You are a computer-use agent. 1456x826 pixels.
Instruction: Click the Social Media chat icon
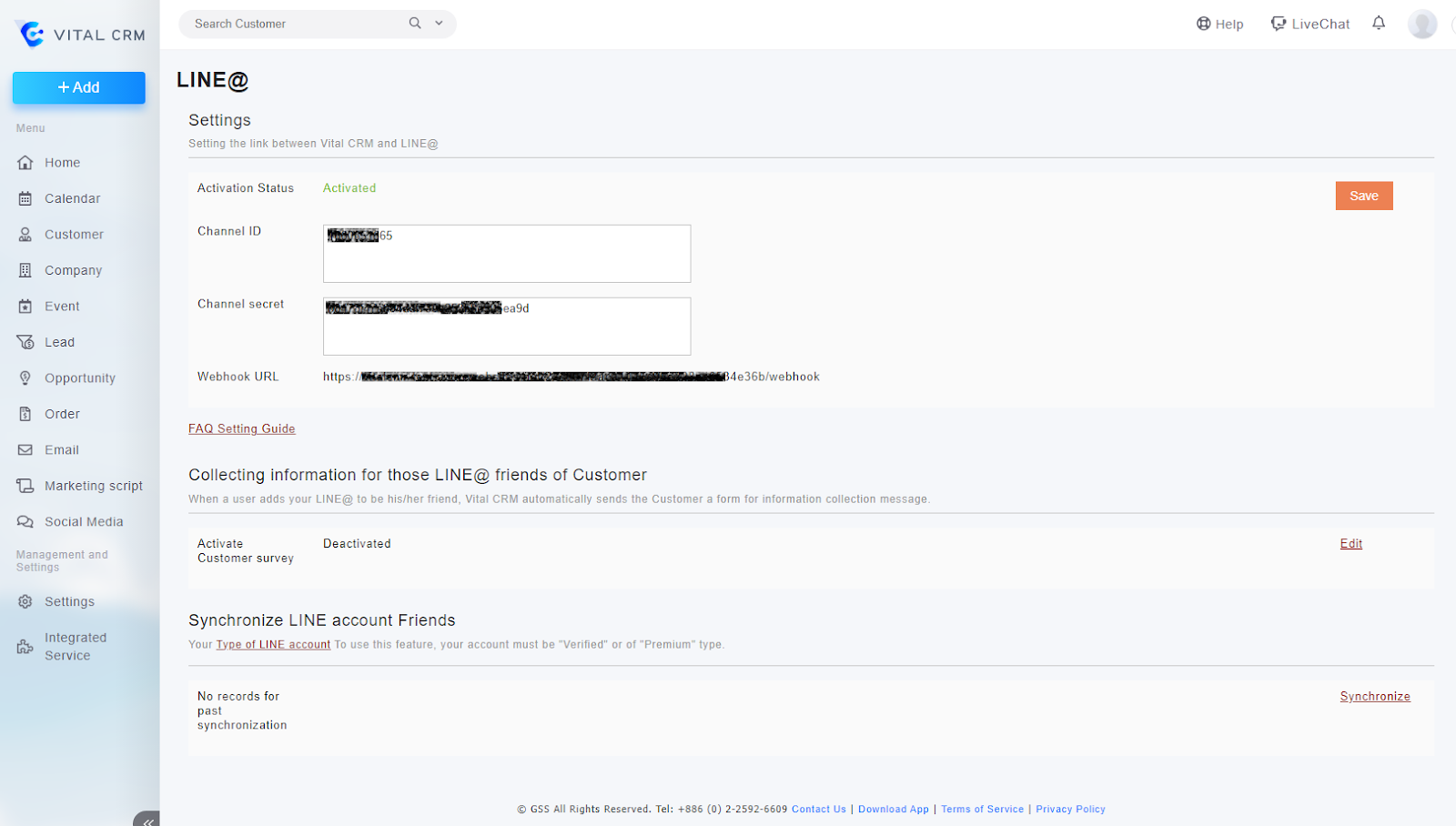(x=25, y=522)
